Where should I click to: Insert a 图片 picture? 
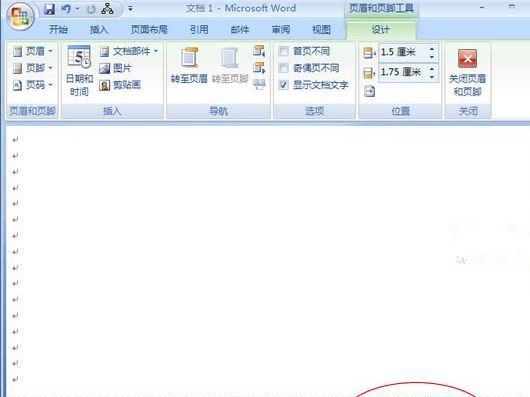pyautogui.click(x=115, y=68)
